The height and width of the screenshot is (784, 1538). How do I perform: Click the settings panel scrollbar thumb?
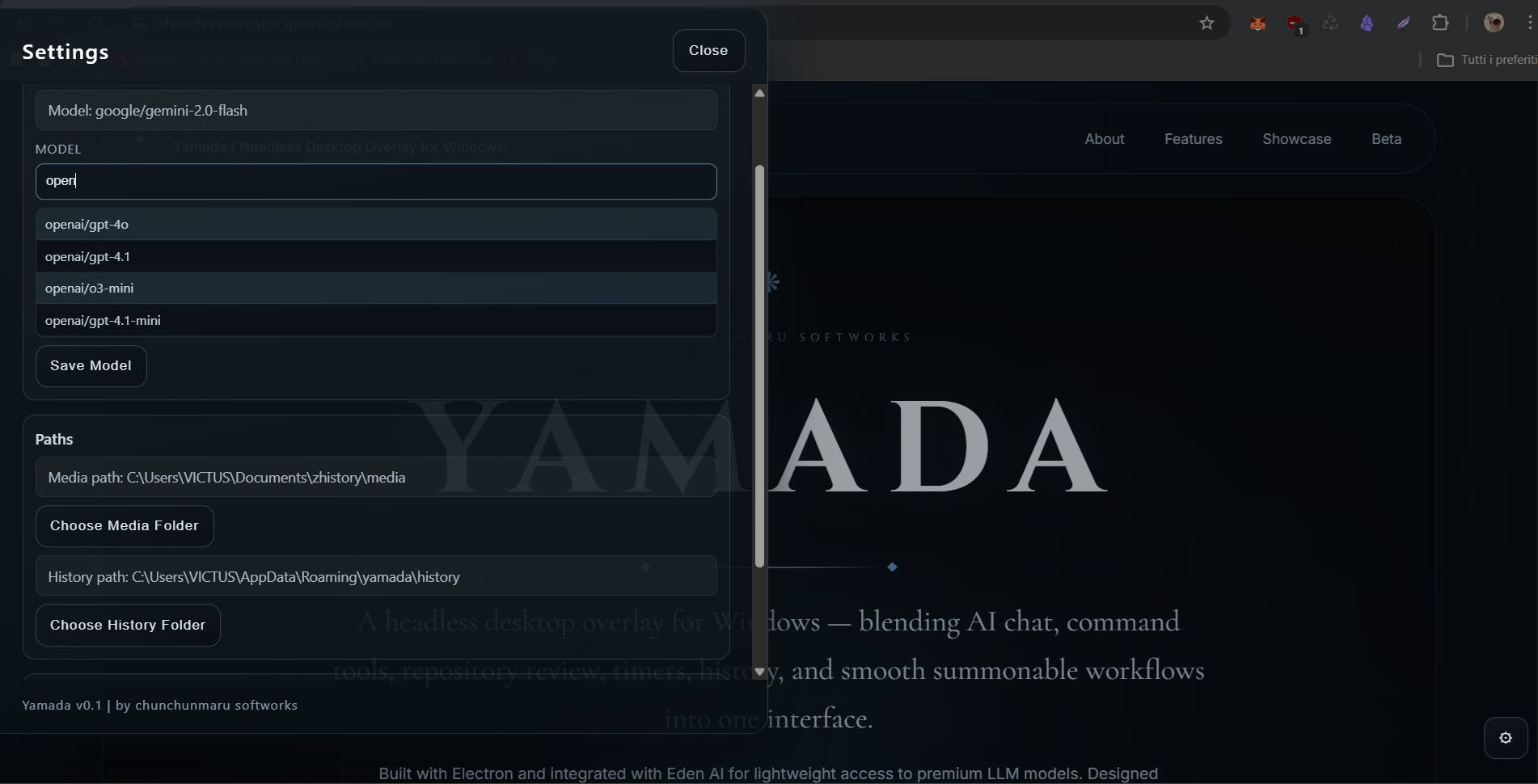pos(759,366)
